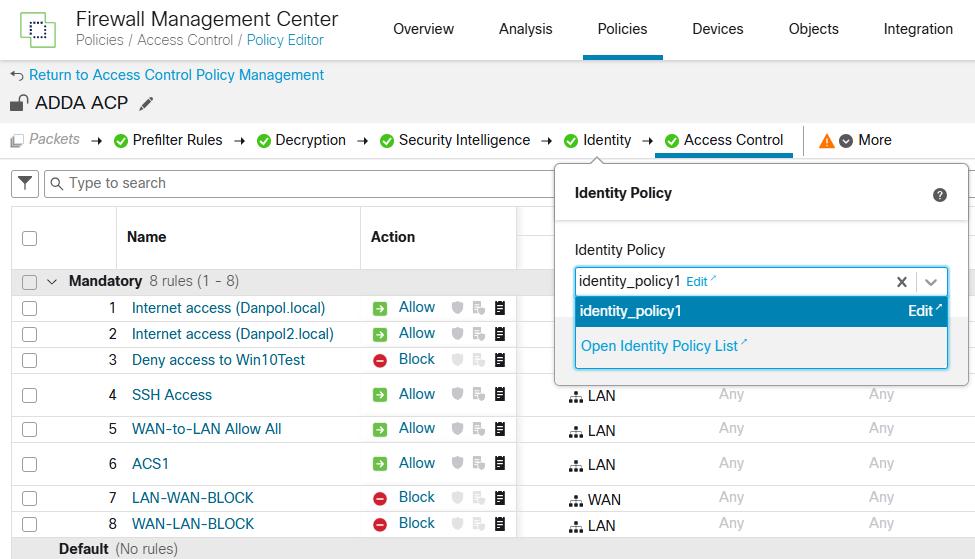Click Edit link in highlighted identity_policy1 option

(925, 310)
